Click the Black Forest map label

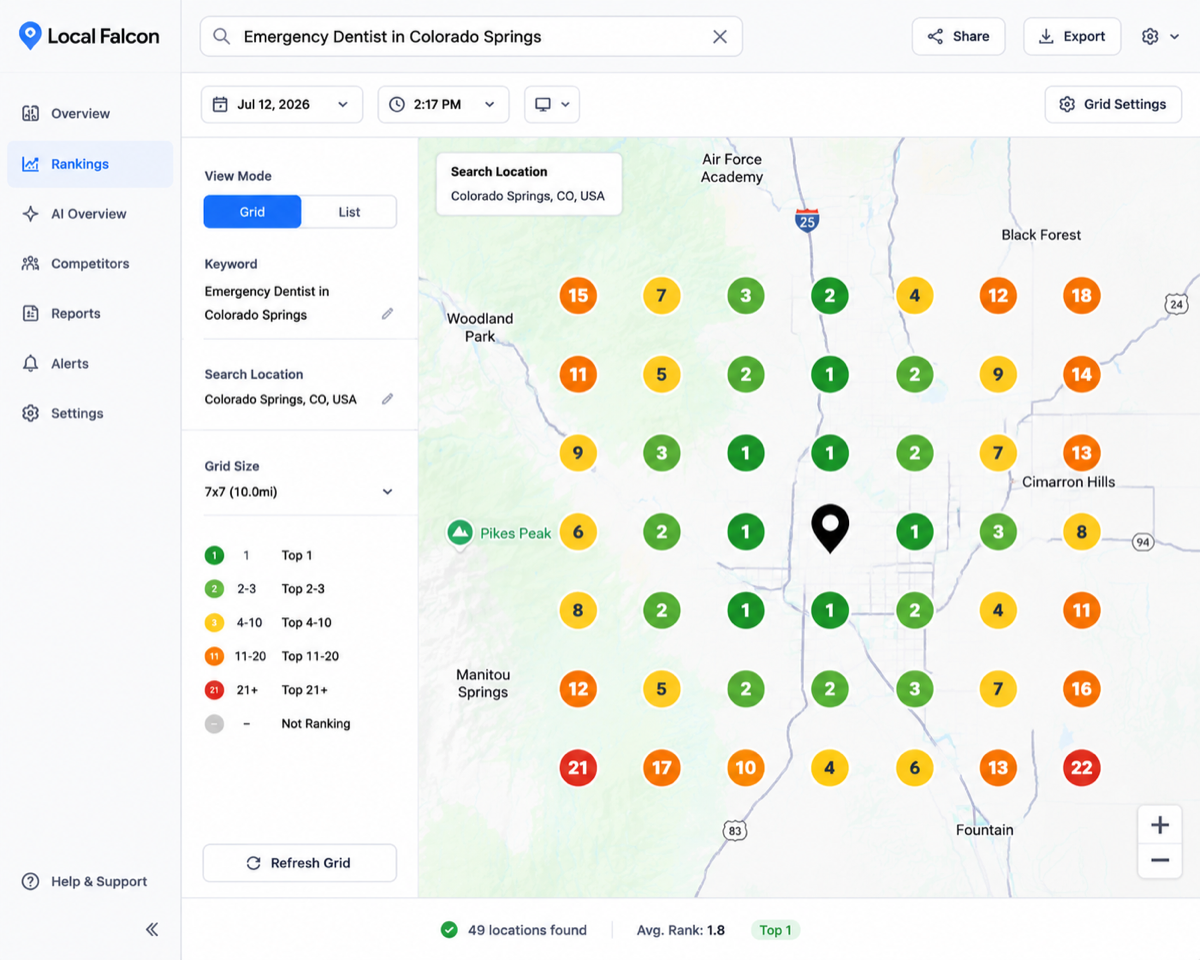pos(1041,235)
